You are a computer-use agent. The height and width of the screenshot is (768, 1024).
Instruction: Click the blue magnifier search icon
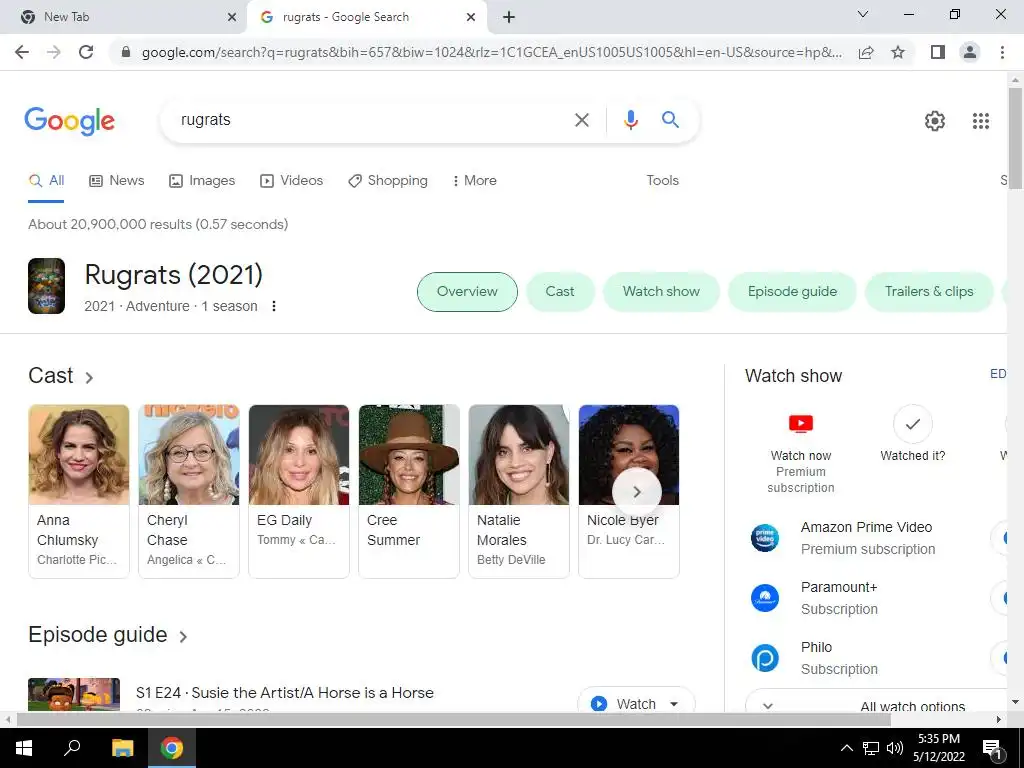670,120
